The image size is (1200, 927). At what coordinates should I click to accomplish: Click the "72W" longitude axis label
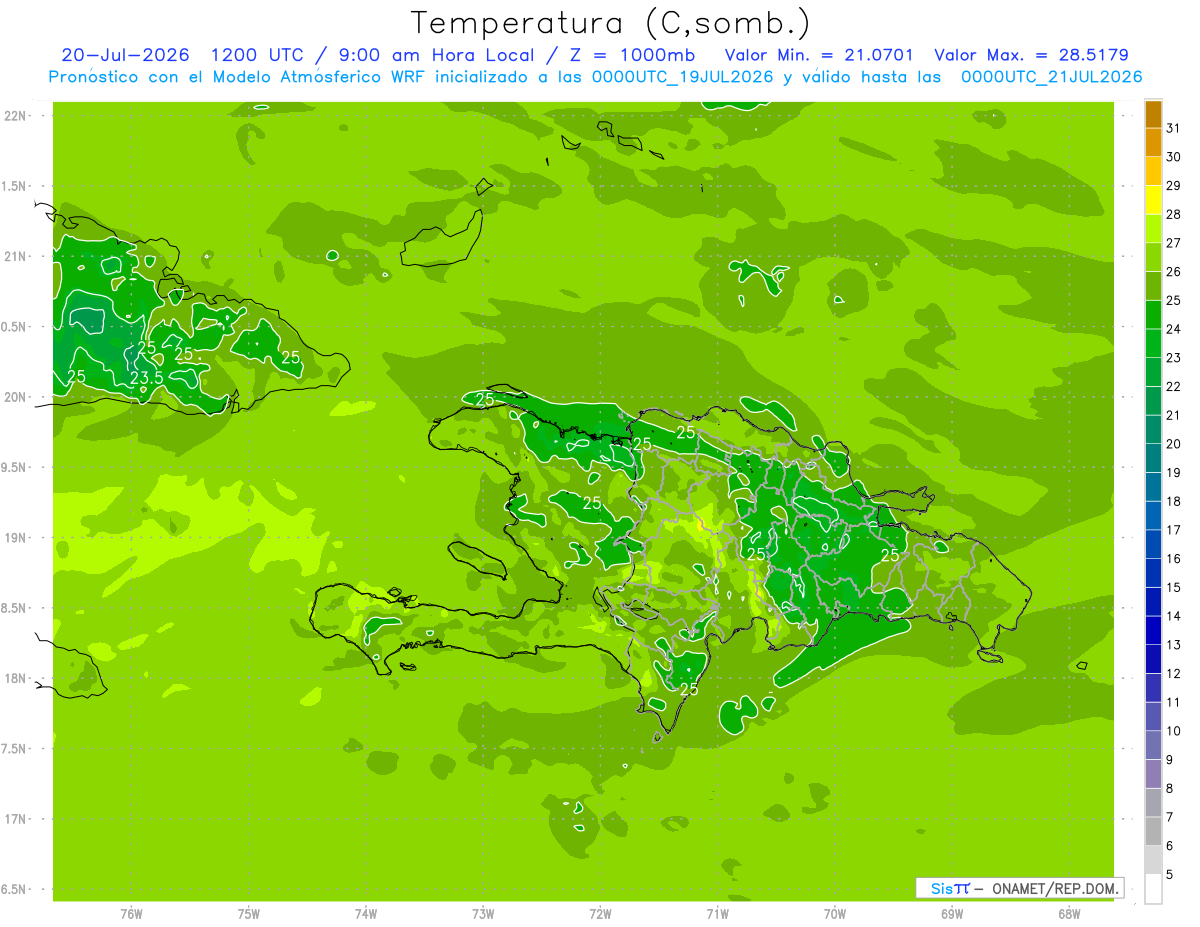pos(600,914)
